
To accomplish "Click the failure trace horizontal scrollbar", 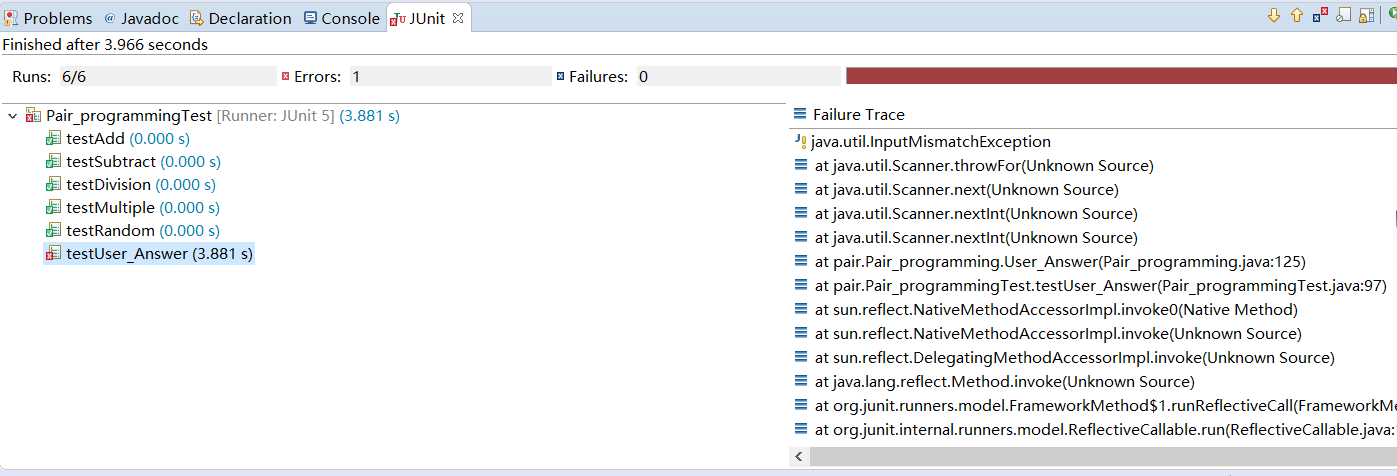I will click(1100, 457).
